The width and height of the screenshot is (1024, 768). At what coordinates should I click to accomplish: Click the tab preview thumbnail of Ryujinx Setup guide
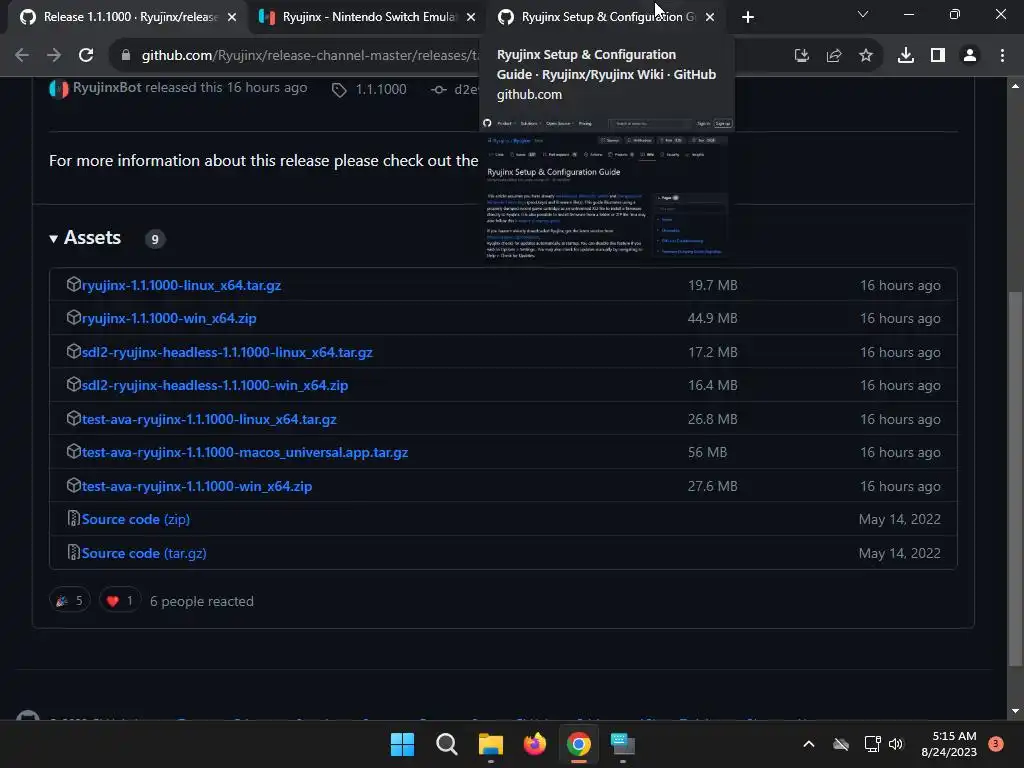point(607,189)
